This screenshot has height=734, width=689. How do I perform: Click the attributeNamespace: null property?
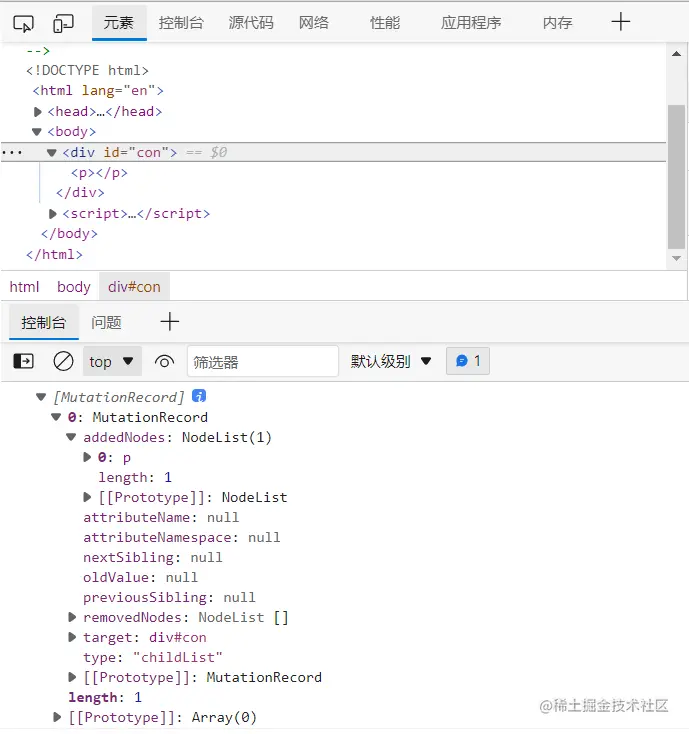[x=182, y=537]
